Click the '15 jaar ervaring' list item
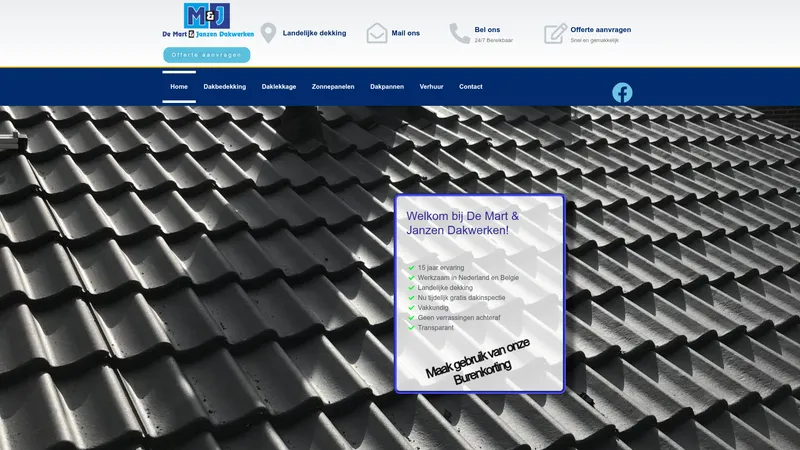The width and height of the screenshot is (800, 450). coord(441,267)
